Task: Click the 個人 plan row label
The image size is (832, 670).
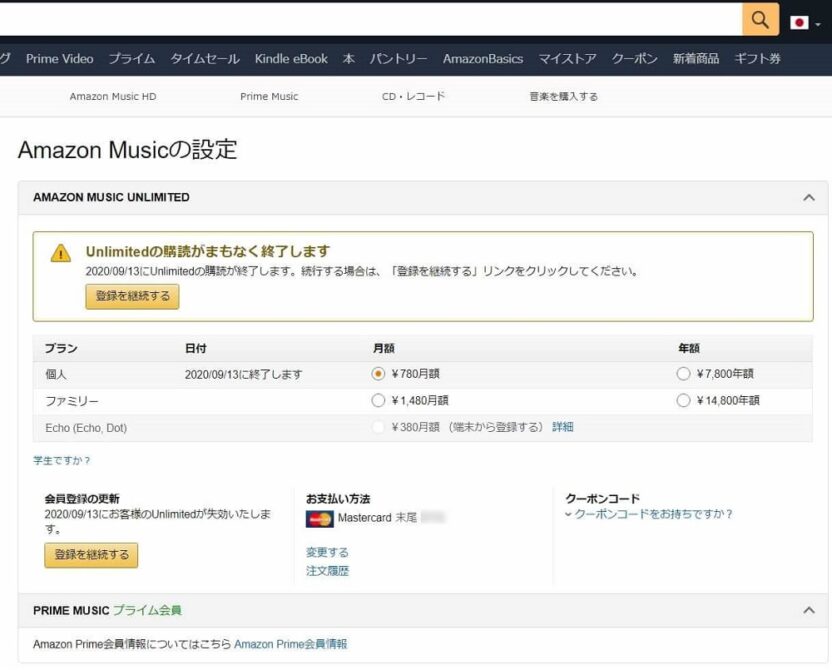Action: pos(56,375)
